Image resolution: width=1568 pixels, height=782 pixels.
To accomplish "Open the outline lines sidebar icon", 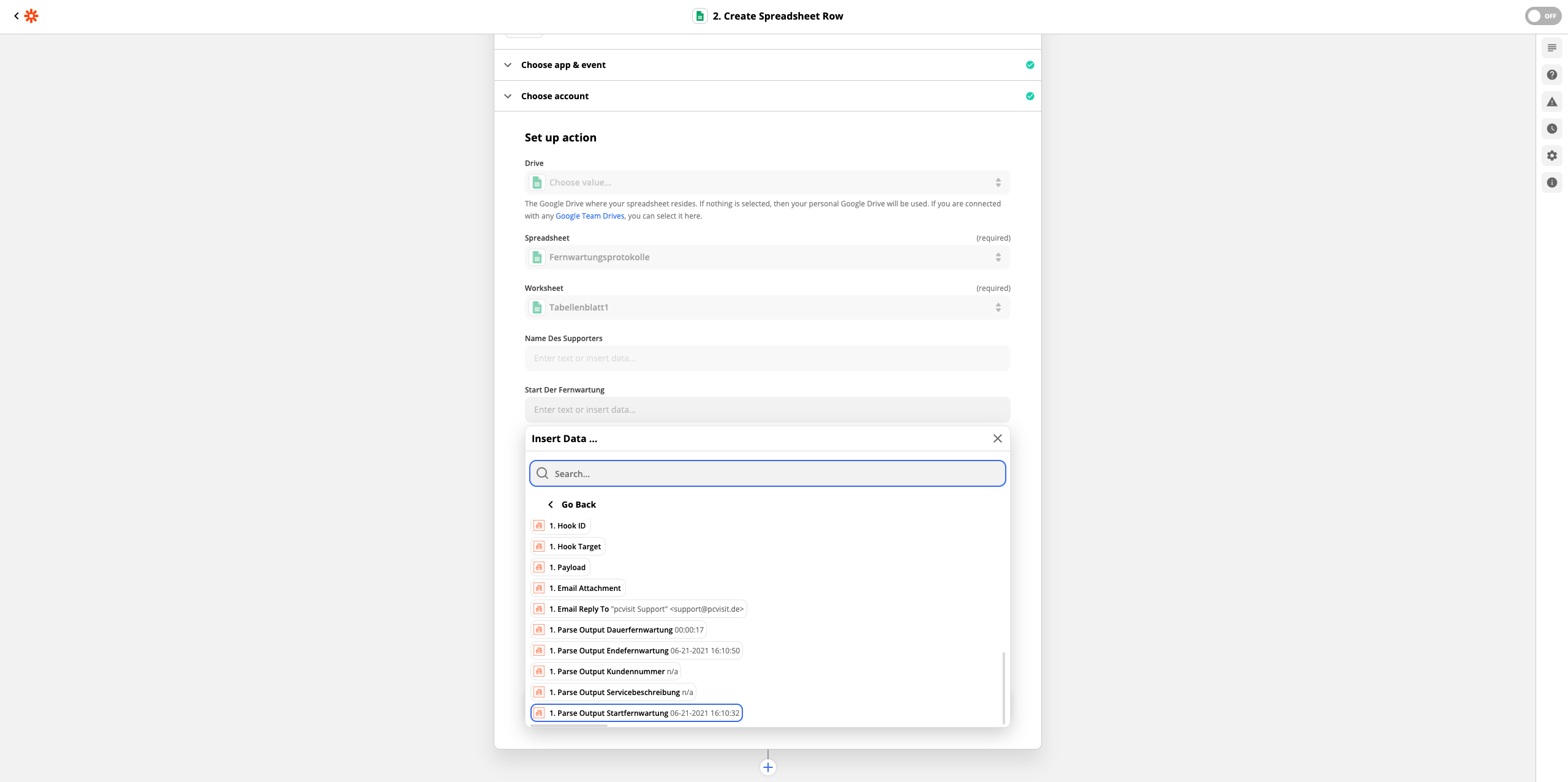I will tap(1551, 48).
